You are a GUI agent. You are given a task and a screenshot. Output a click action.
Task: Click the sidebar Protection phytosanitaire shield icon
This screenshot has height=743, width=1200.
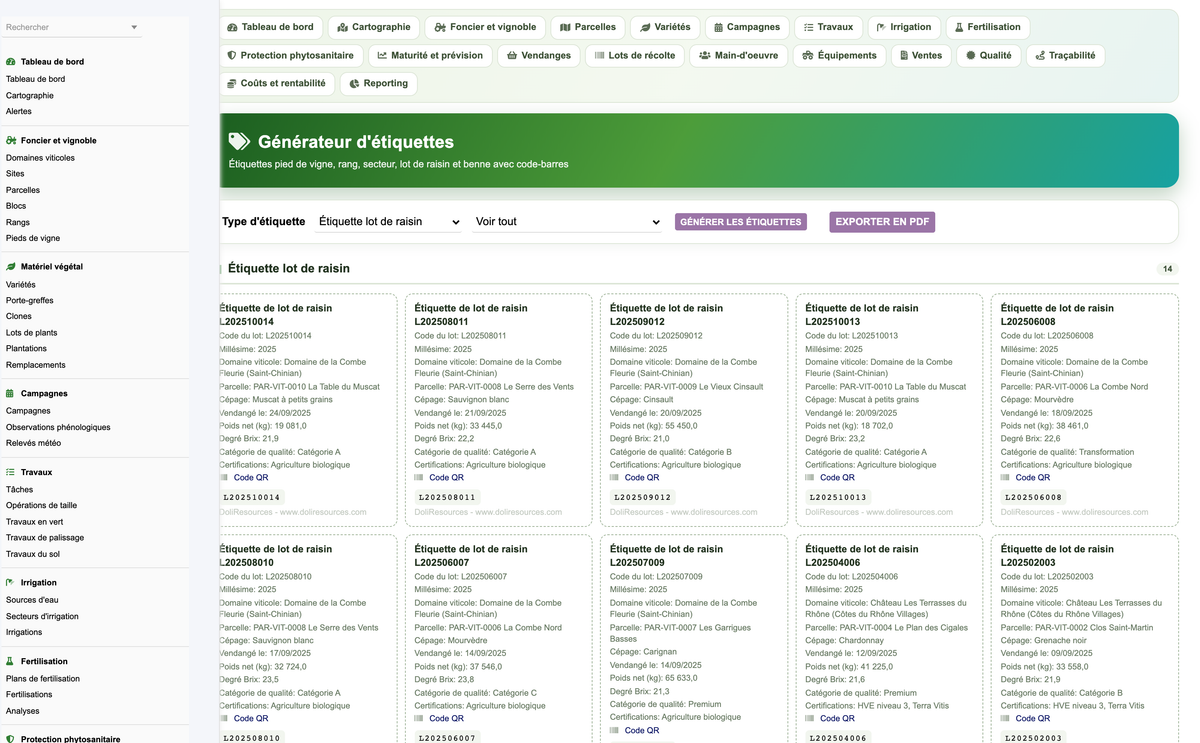click(x=11, y=740)
